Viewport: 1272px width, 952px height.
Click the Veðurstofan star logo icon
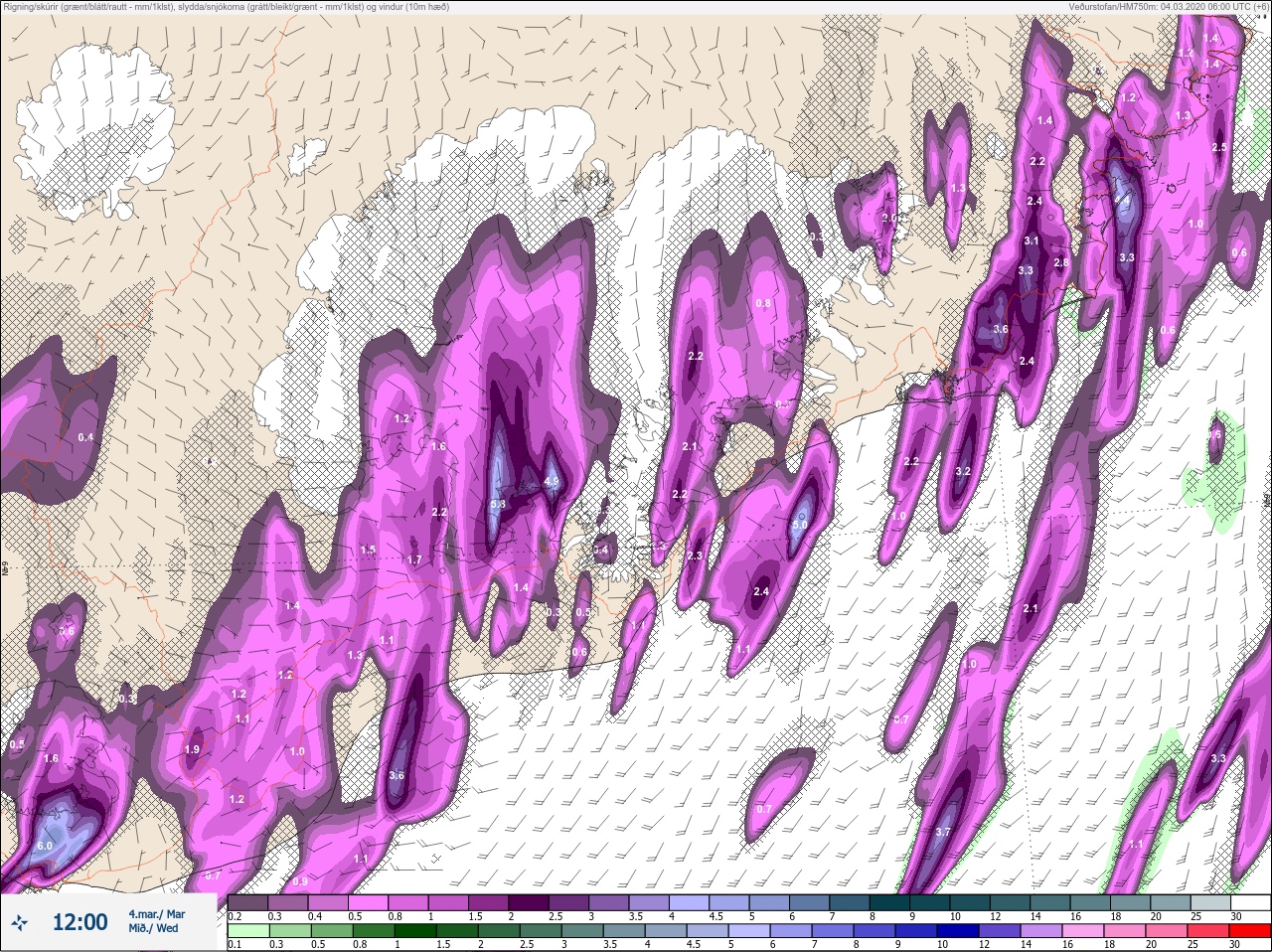pyautogui.click(x=19, y=923)
